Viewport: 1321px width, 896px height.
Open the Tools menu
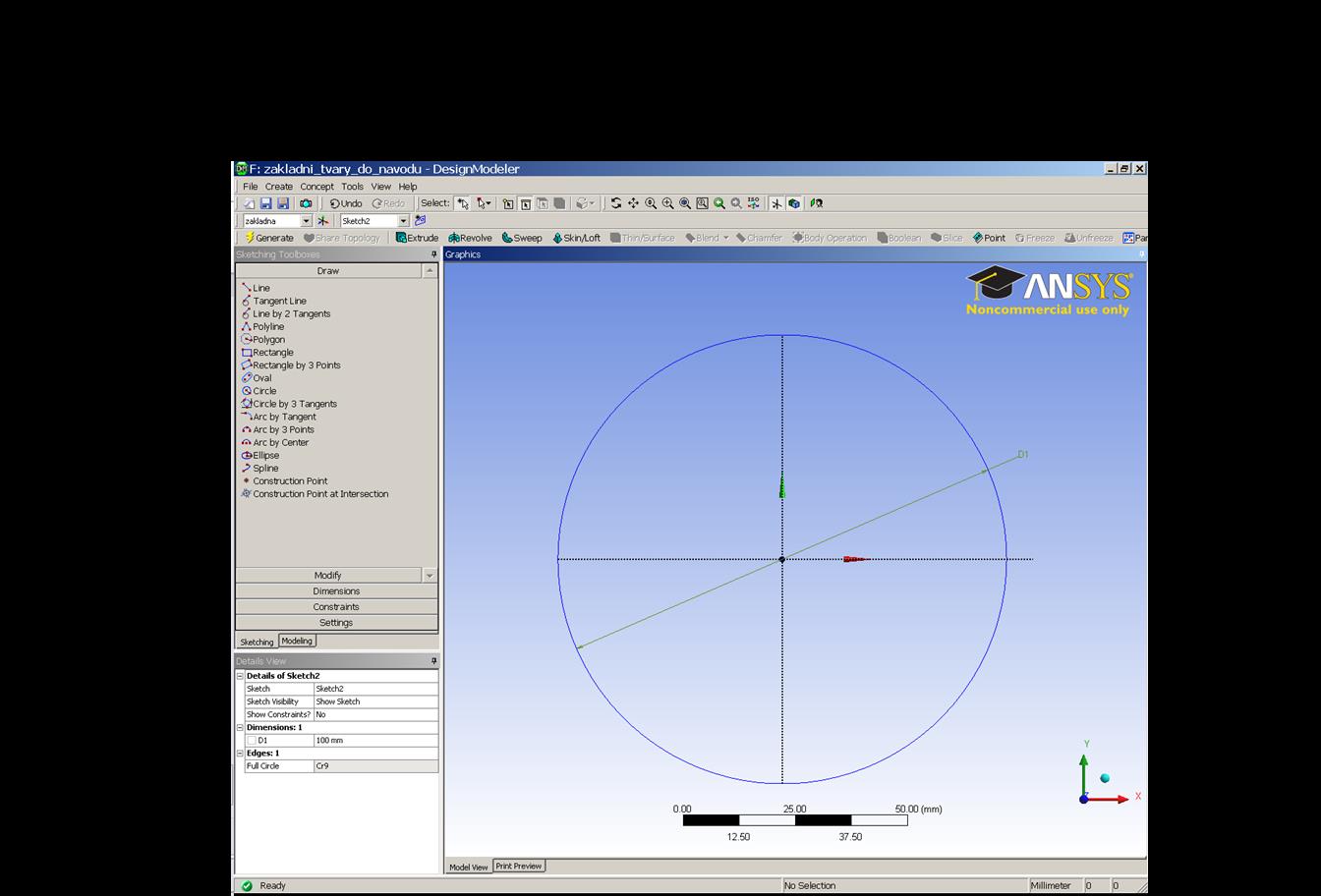click(x=352, y=186)
